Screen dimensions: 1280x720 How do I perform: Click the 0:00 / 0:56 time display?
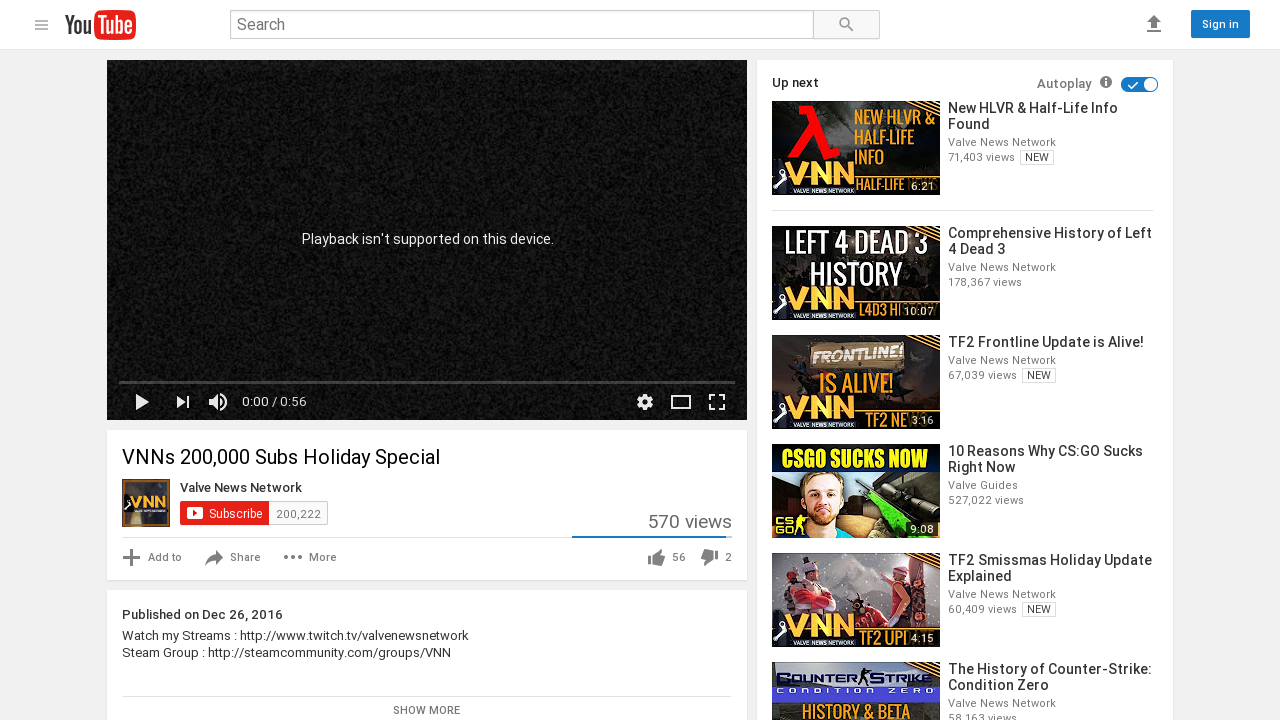[274, 402]
